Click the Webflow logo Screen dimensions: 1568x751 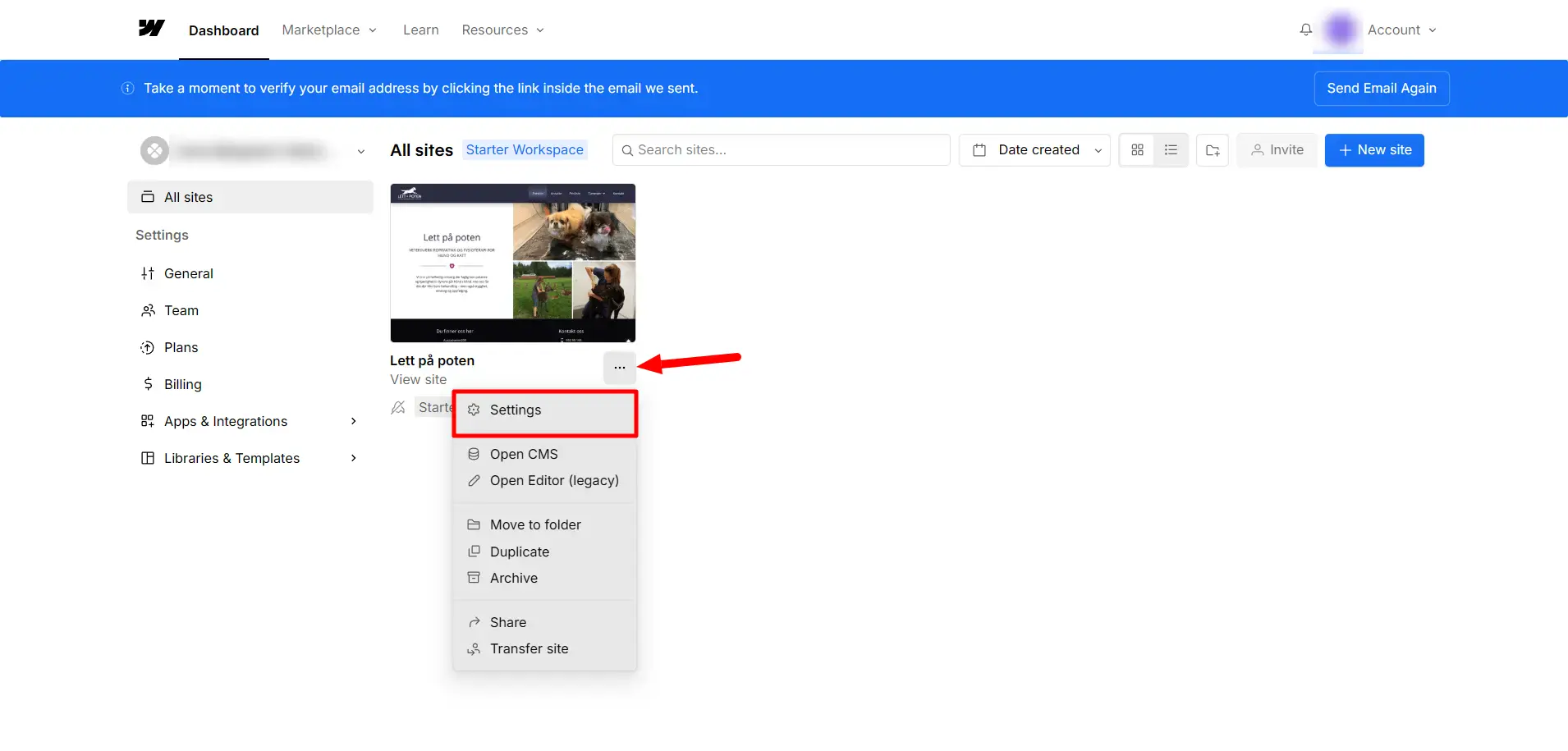(x=152, y=29)
